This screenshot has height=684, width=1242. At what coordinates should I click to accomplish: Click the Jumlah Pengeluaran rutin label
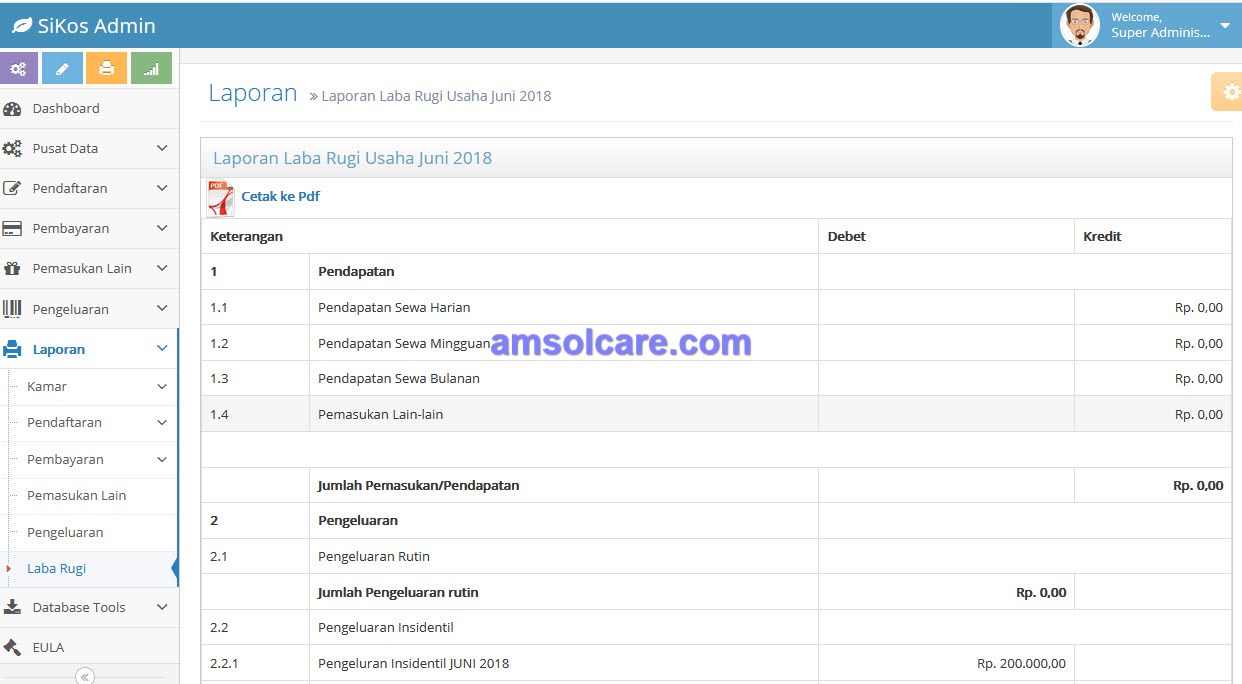click(398, 593)
